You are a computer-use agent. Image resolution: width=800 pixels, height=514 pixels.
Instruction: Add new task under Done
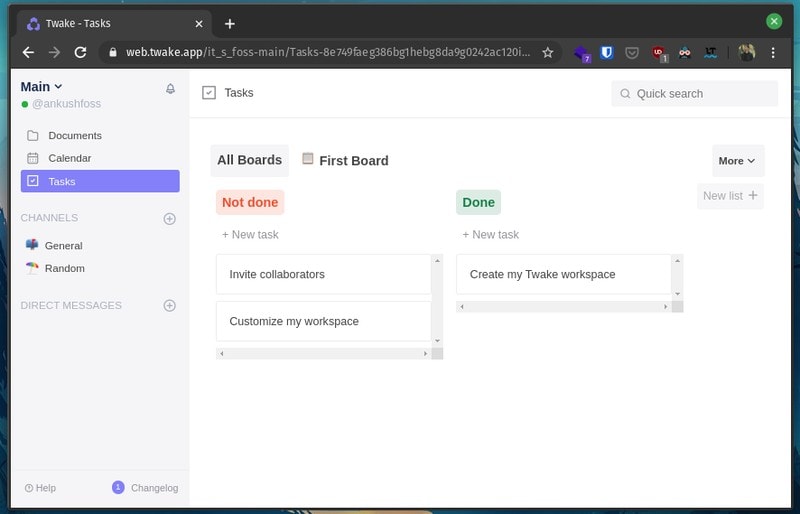490,235
